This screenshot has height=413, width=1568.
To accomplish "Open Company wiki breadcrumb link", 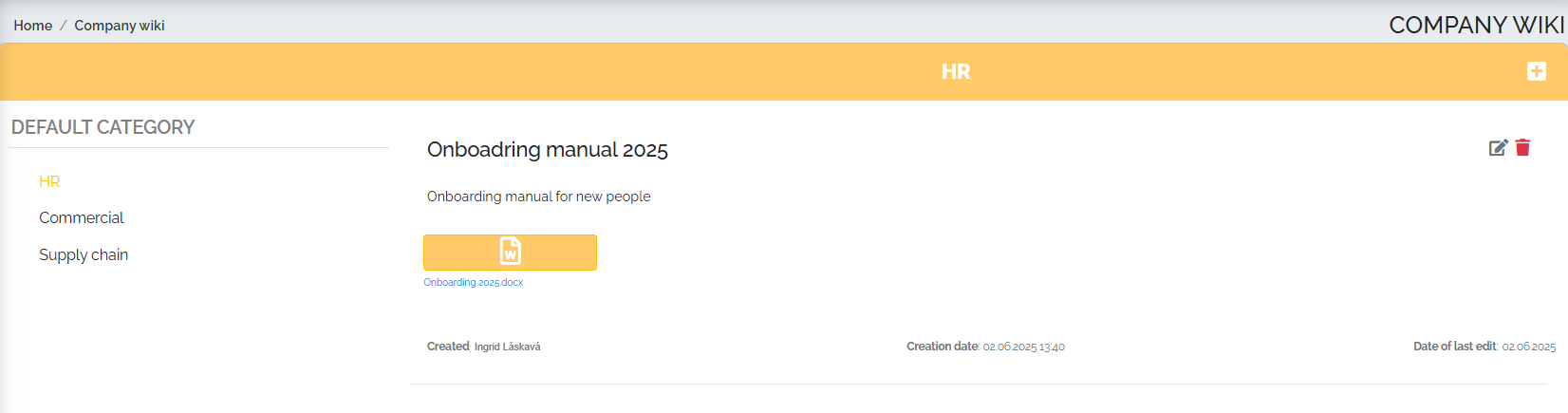I will click(120, 26).
